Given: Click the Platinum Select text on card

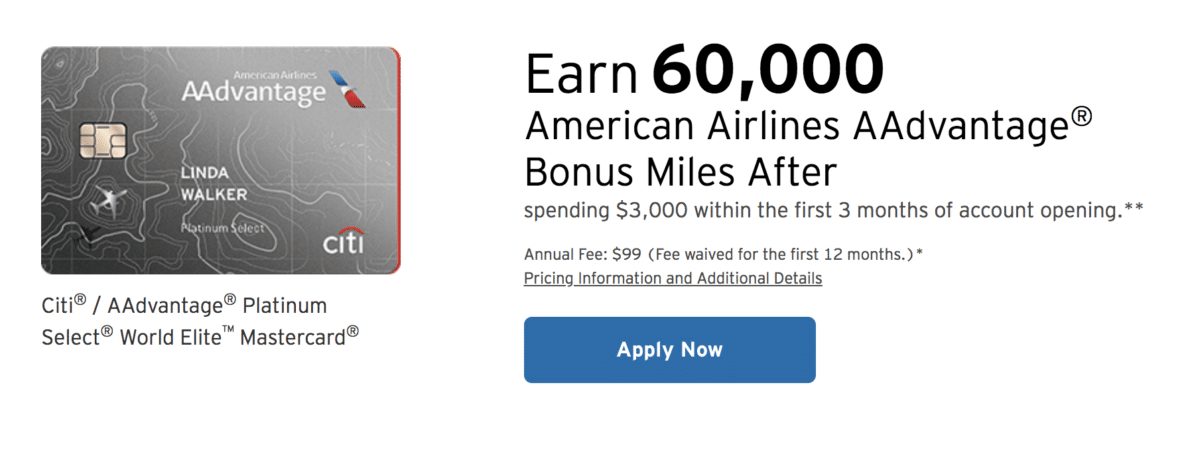Looking at the screenshot, I should point(222,228).
